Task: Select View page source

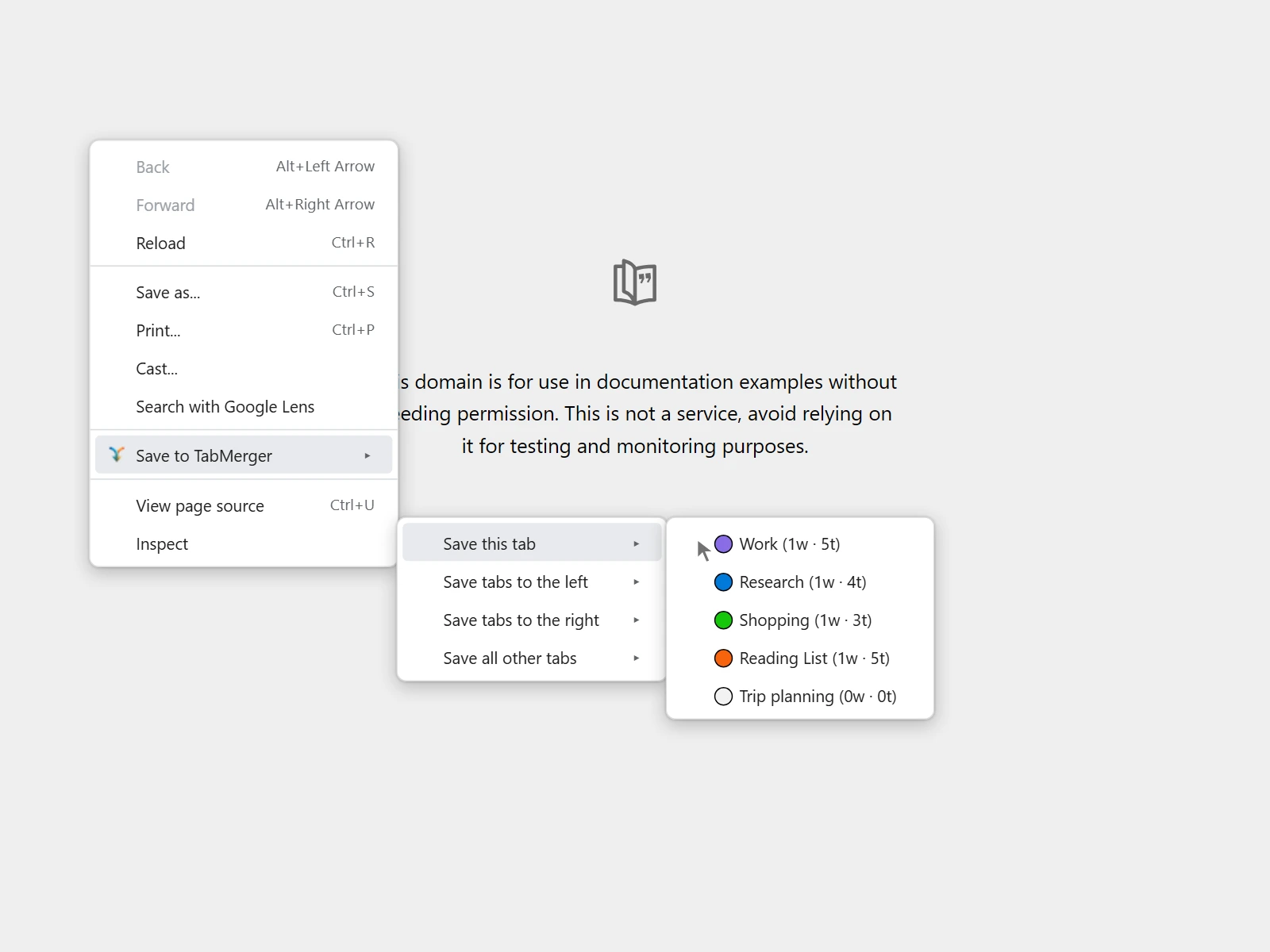Action: click(244, 506)
